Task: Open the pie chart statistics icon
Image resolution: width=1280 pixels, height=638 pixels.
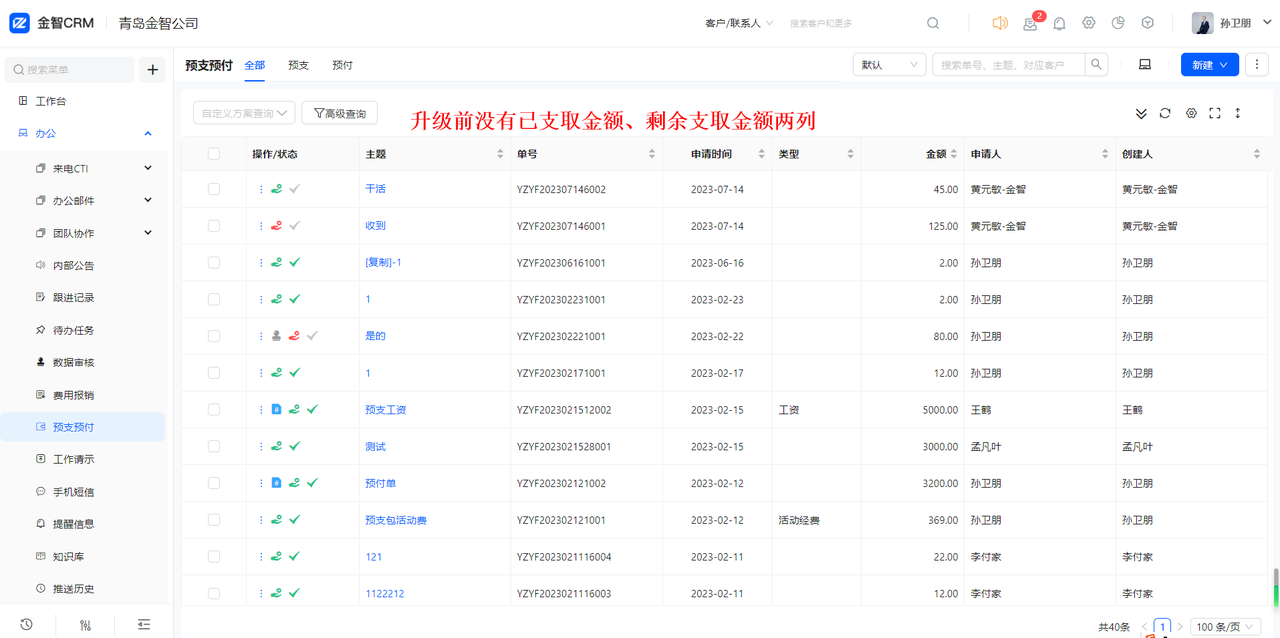Action: [x=1118, y=23]
